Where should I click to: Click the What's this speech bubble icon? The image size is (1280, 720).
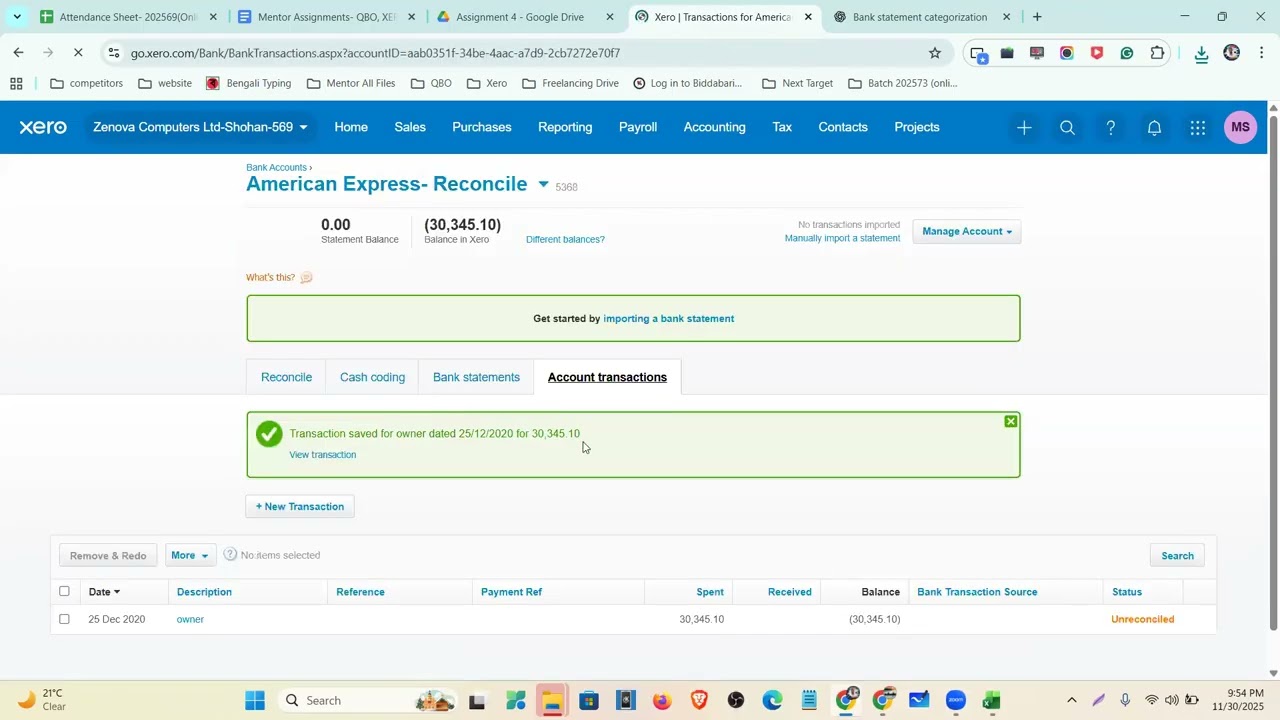(306, 277)
